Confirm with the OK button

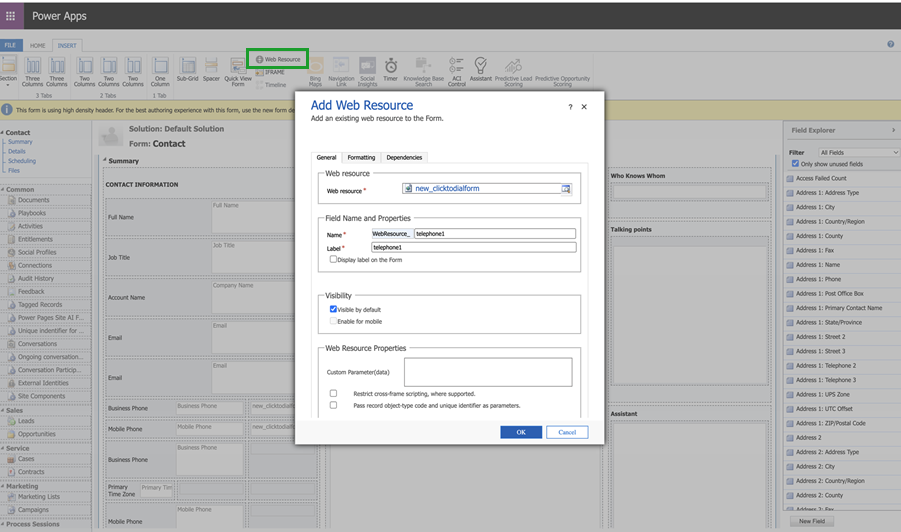[521, 432]
